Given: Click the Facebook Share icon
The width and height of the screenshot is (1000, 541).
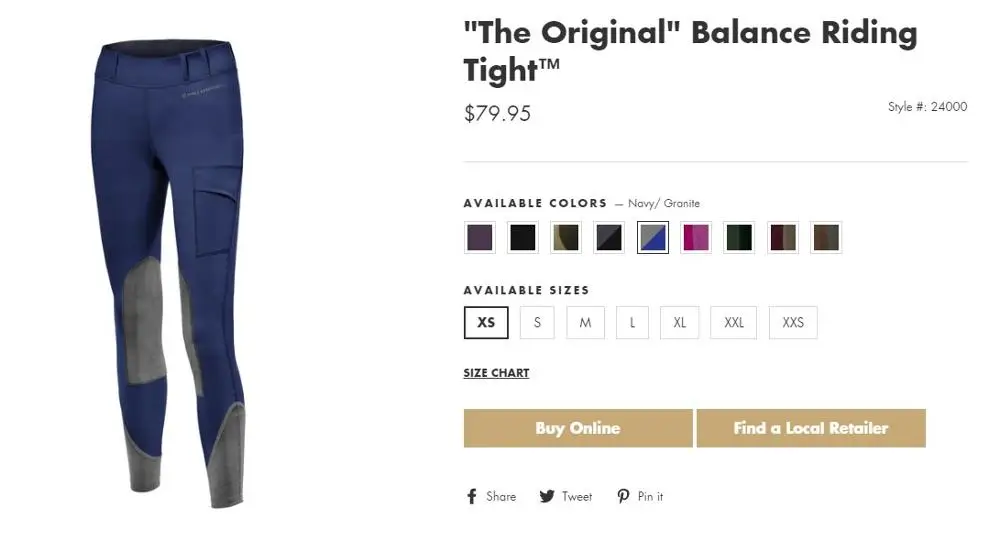Looking at the screenshot, I should [472, 497].
